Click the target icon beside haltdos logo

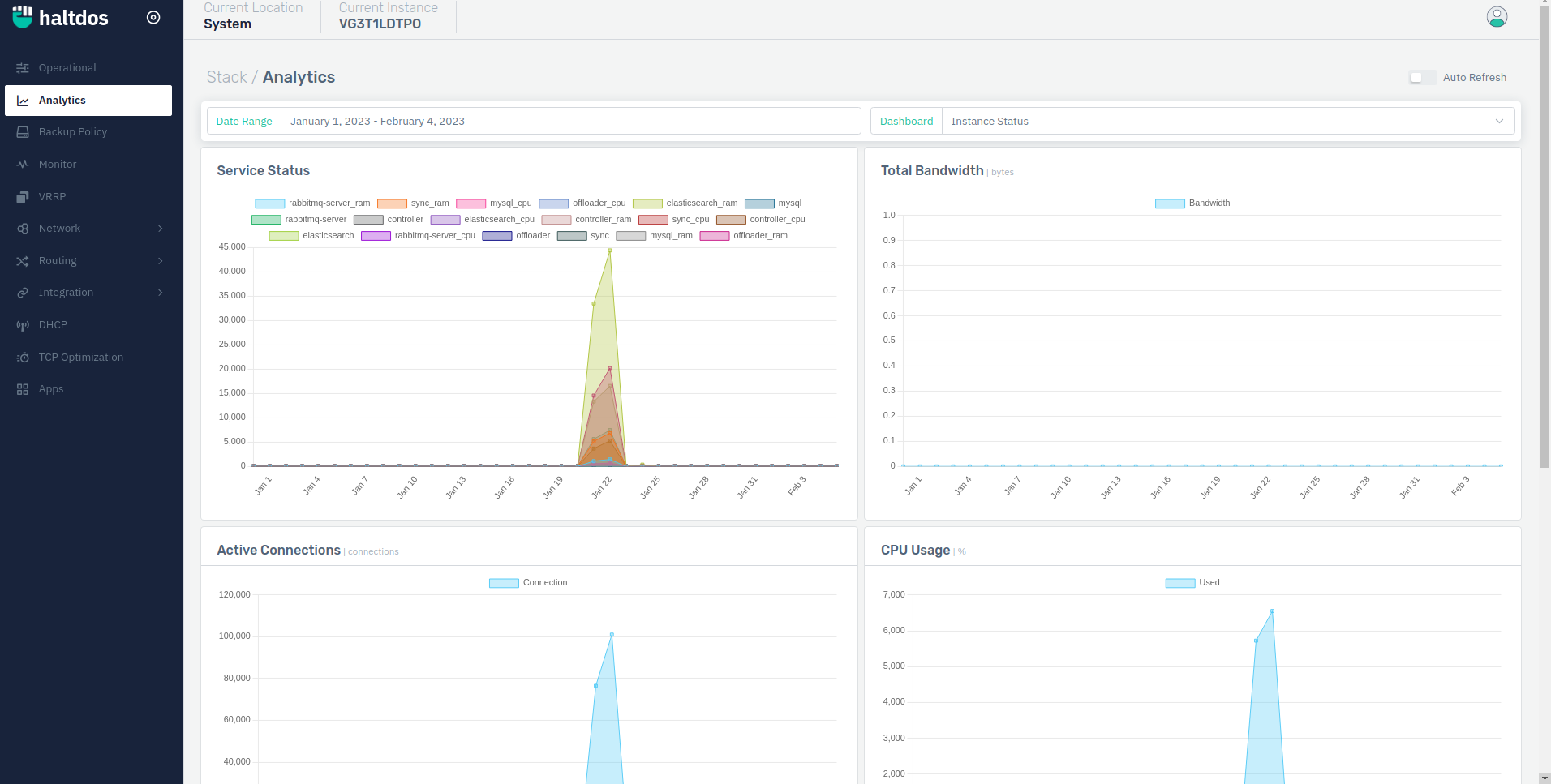(153, 17)
